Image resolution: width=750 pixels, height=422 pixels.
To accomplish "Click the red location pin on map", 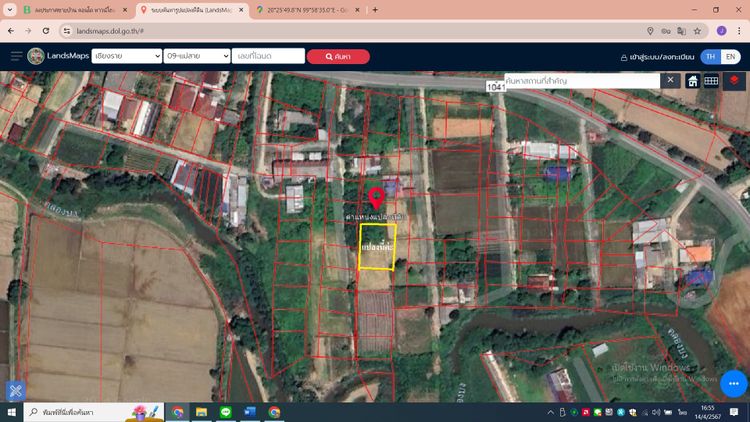I will pyautogui.click(x=376, y=197).
